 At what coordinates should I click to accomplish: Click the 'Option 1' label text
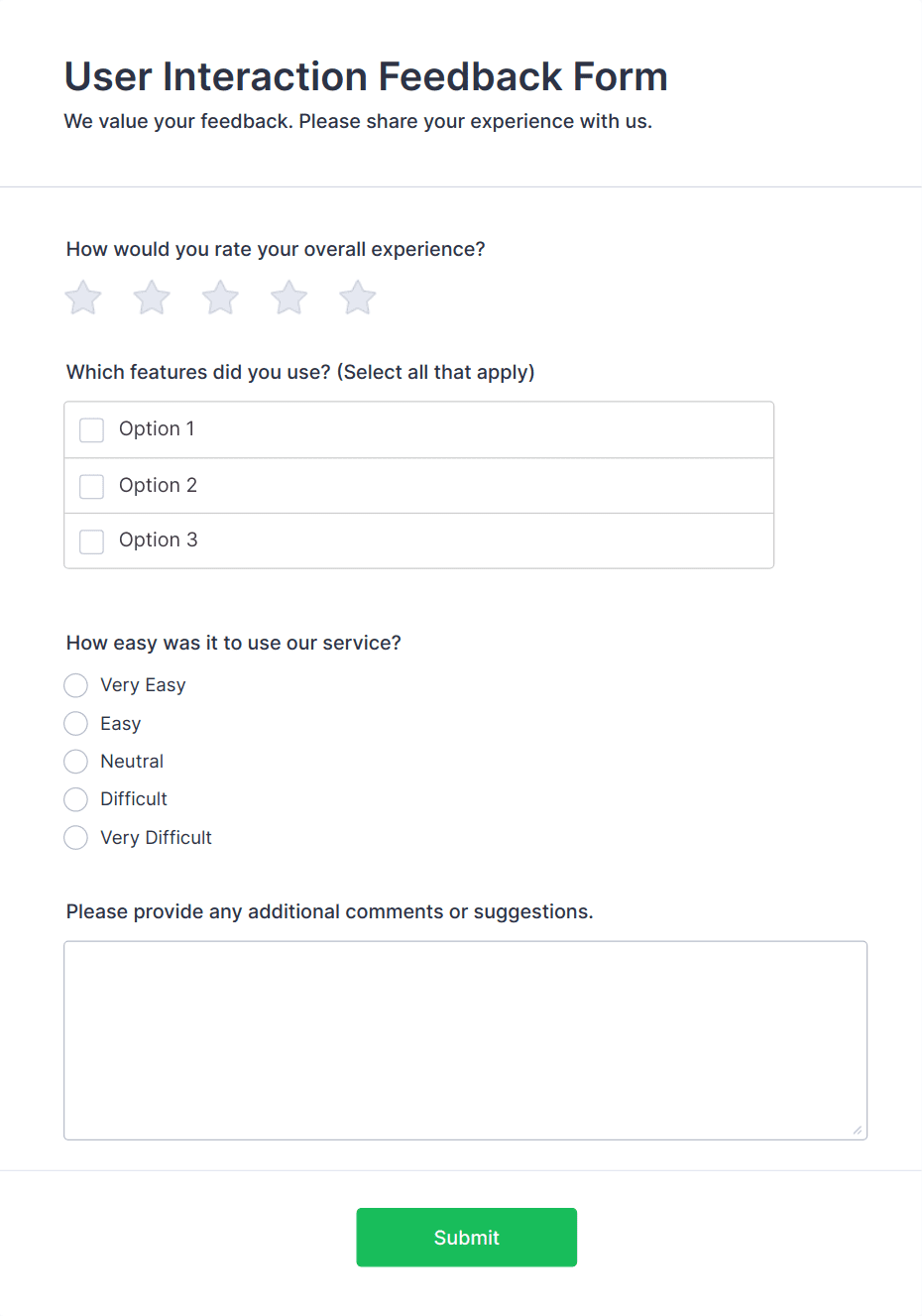tap(156, 428)
